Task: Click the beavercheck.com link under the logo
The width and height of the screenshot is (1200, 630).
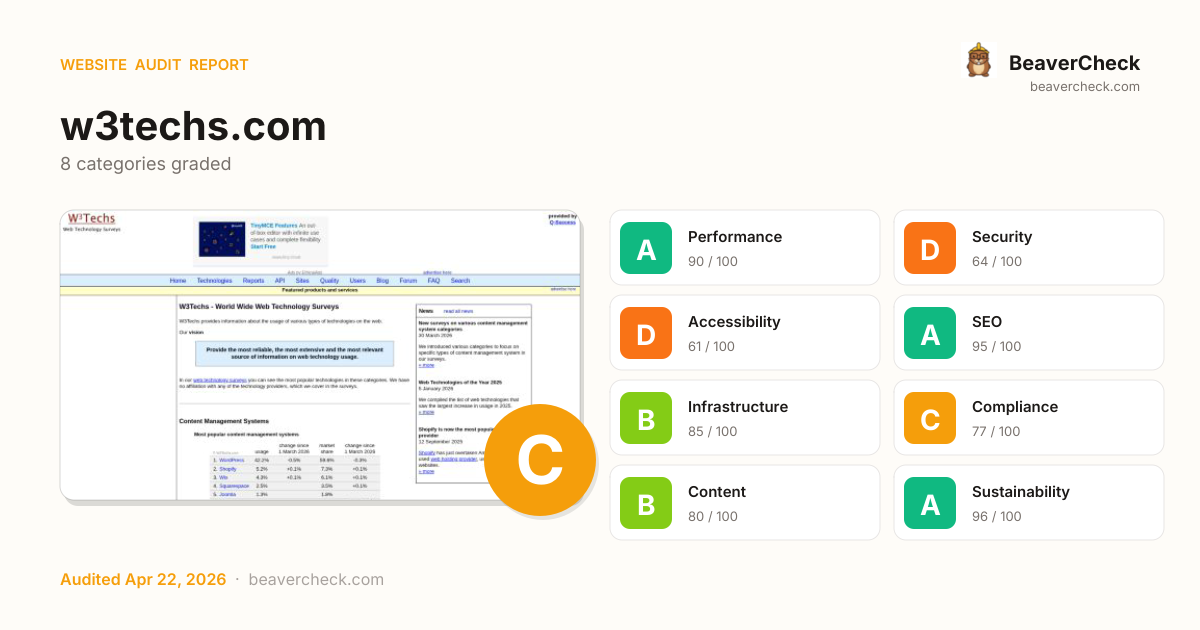Action: point(1085,87)
